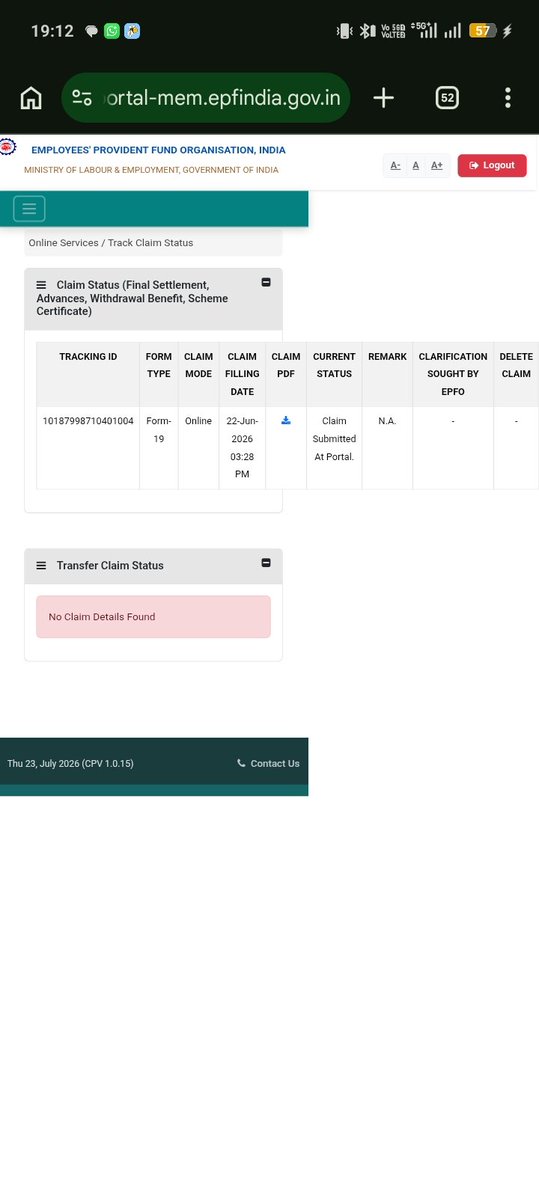
Task: Click the Employees' Provident Fund Organisation title
Action: (158, 150)
